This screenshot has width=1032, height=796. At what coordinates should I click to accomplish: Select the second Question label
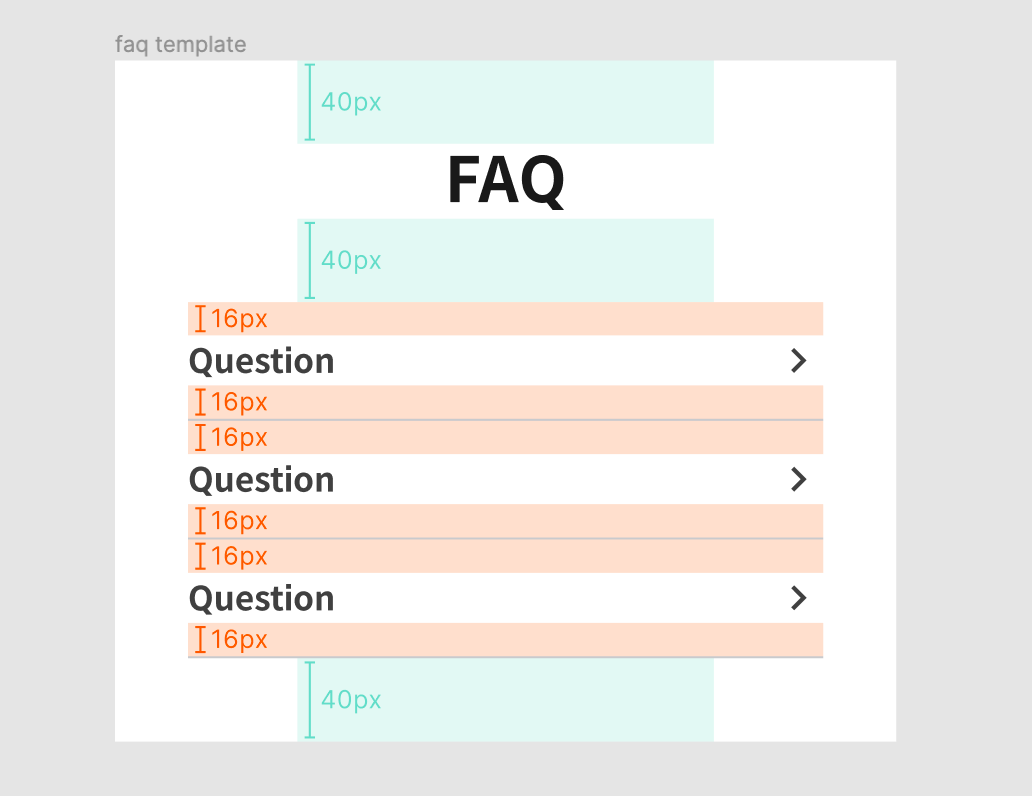coord(262,480)
